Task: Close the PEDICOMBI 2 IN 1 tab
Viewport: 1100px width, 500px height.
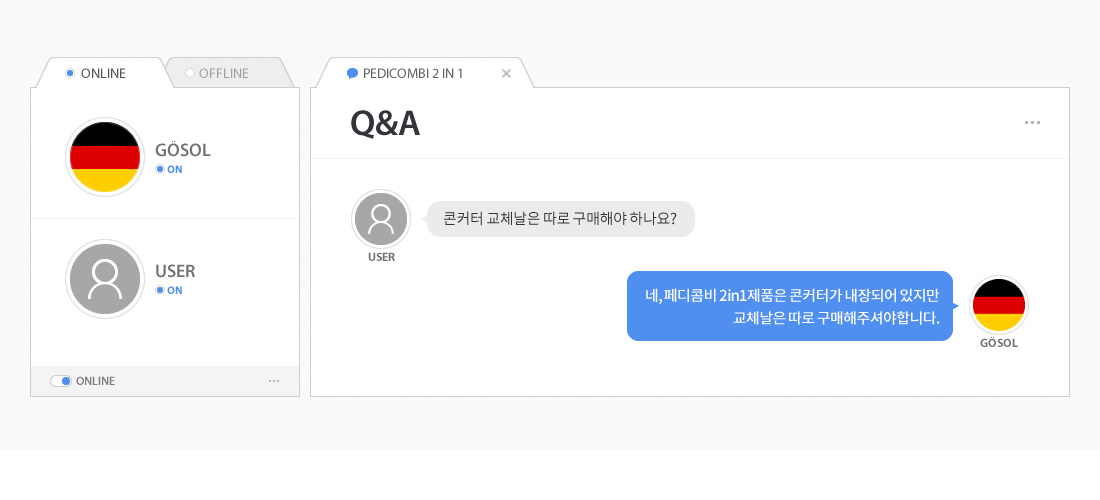Action: coord(506,73)
